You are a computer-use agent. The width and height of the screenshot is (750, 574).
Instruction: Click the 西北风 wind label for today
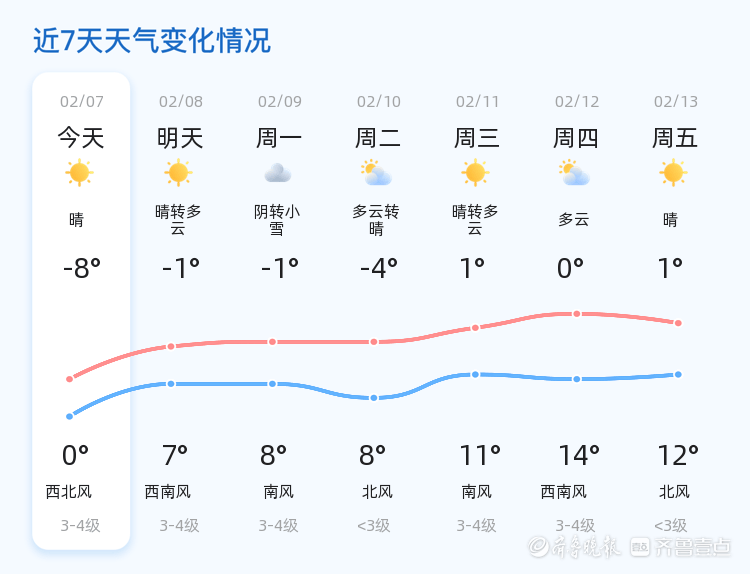(x=69, y=492)
